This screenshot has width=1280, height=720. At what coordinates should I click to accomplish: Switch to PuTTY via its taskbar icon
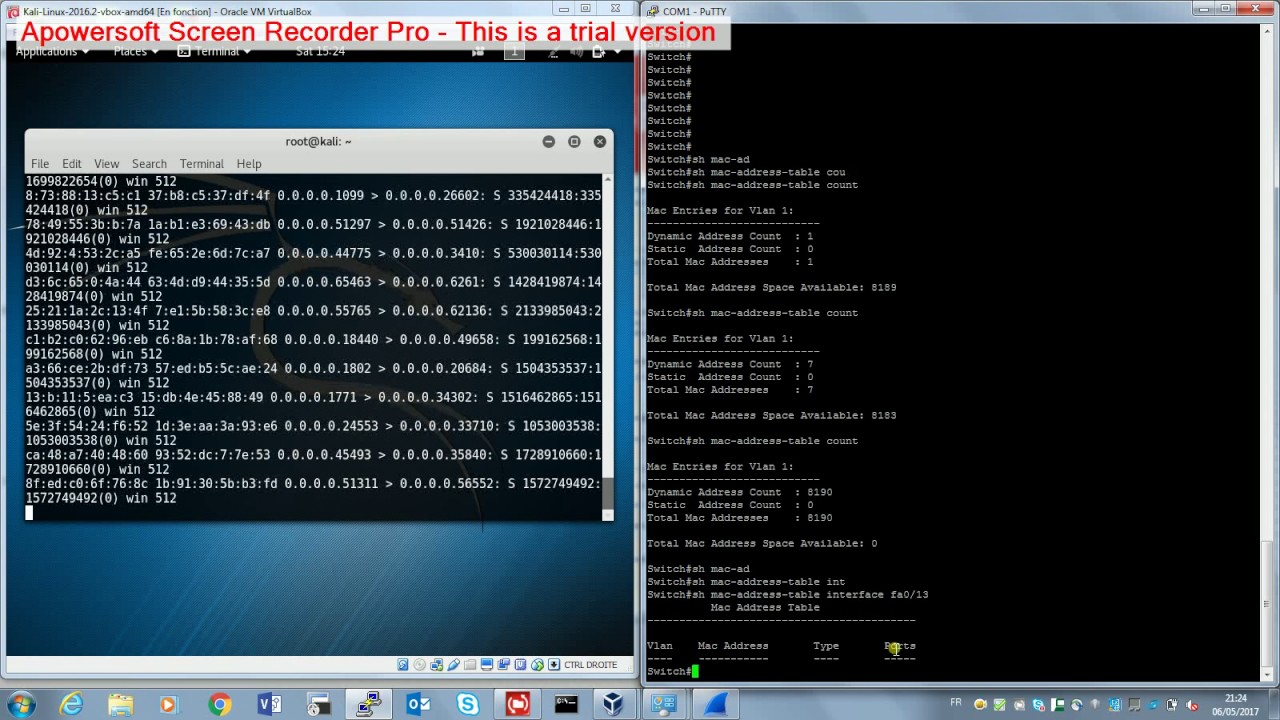368,704
